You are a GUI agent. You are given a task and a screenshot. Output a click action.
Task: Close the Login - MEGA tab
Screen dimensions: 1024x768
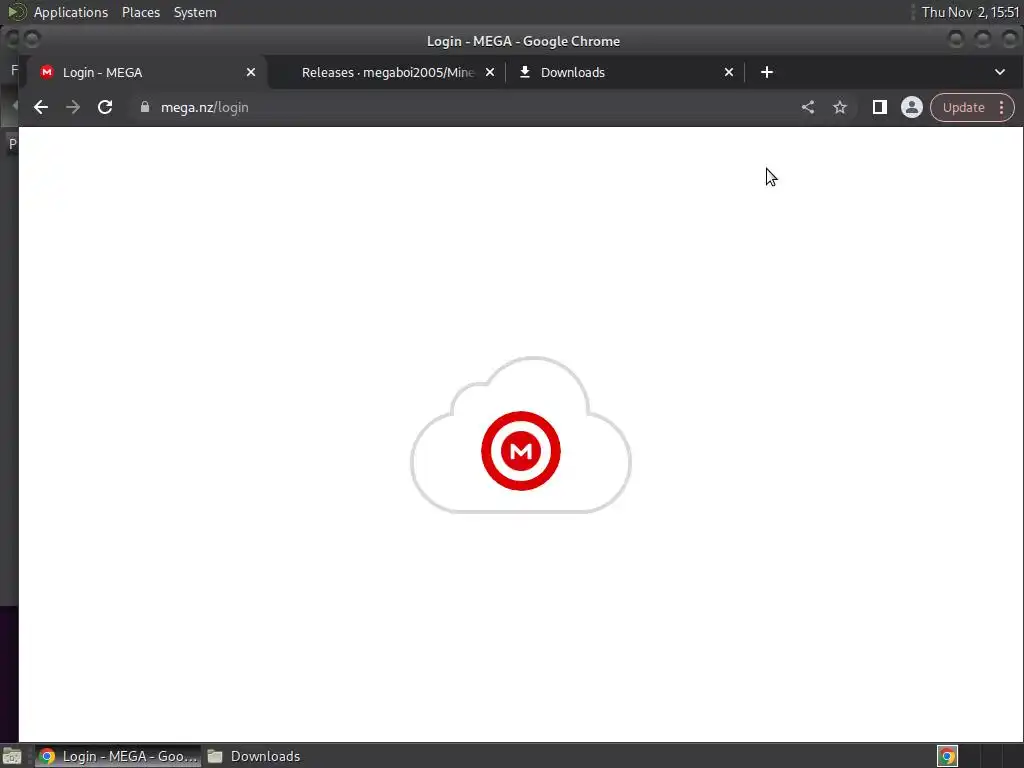point(251,72)
